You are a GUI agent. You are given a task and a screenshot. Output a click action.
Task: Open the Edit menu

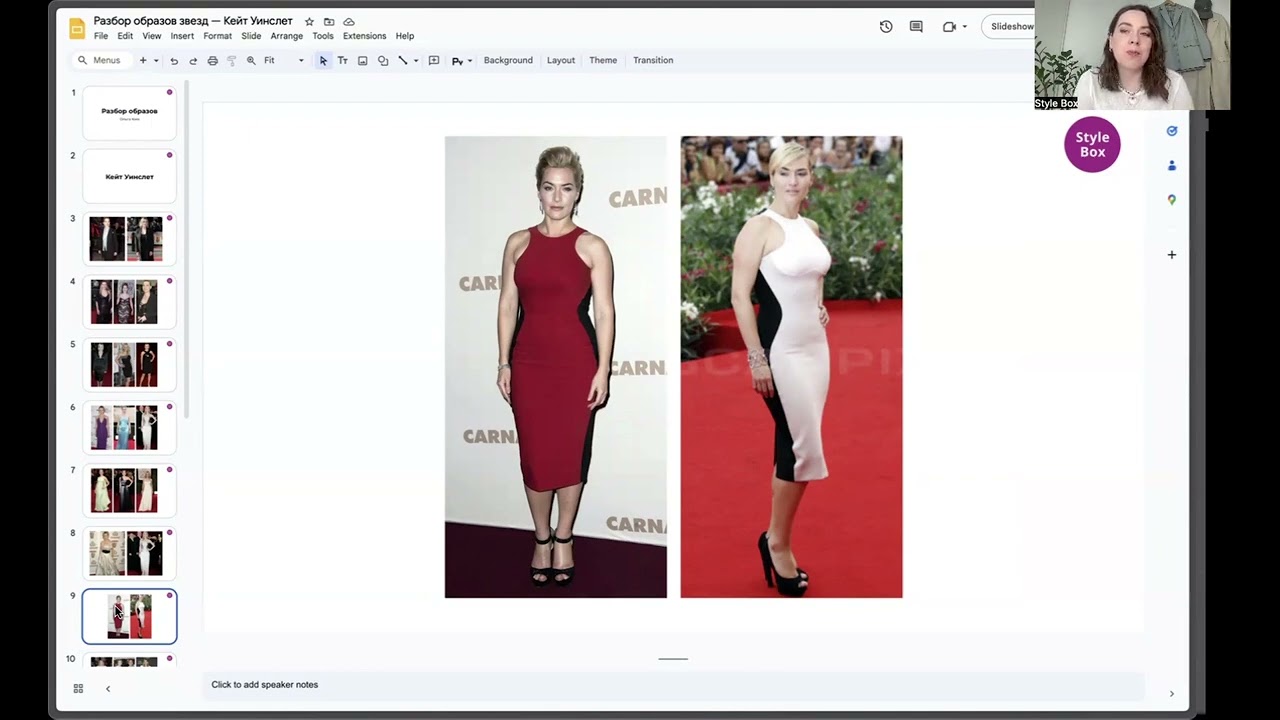coord(125,36)
